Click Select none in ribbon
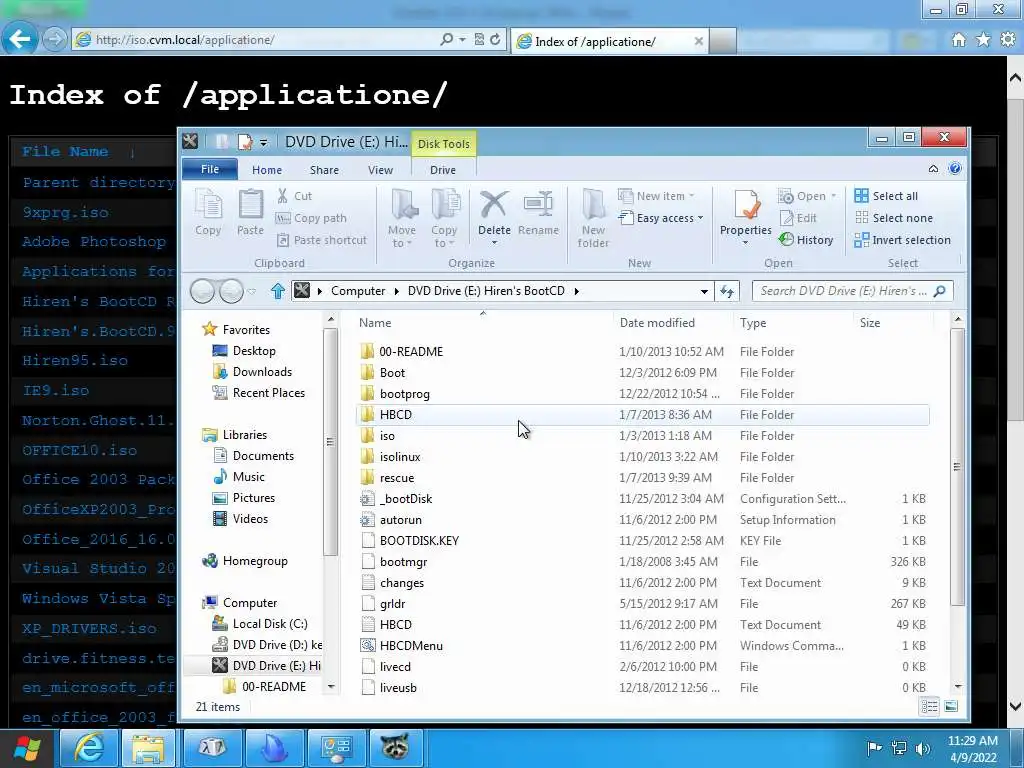Image resolution: width=1024 pixels, height=768 pixels. click(x=893, y=218)
